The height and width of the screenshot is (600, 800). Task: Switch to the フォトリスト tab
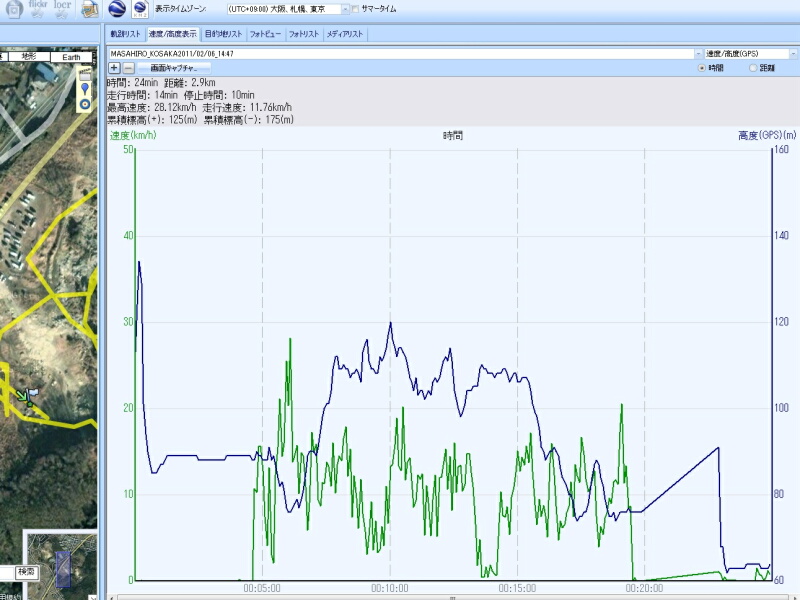[x=304, y=34]
